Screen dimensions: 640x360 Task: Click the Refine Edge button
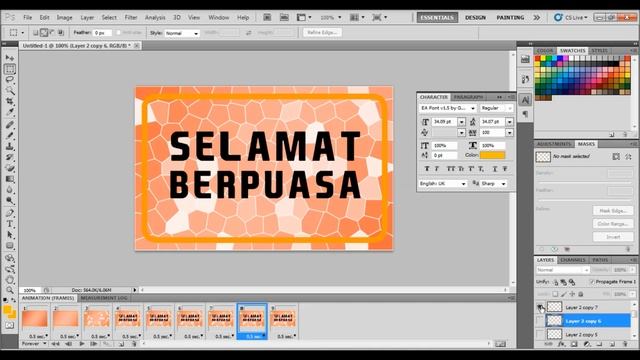click(322, 33)
